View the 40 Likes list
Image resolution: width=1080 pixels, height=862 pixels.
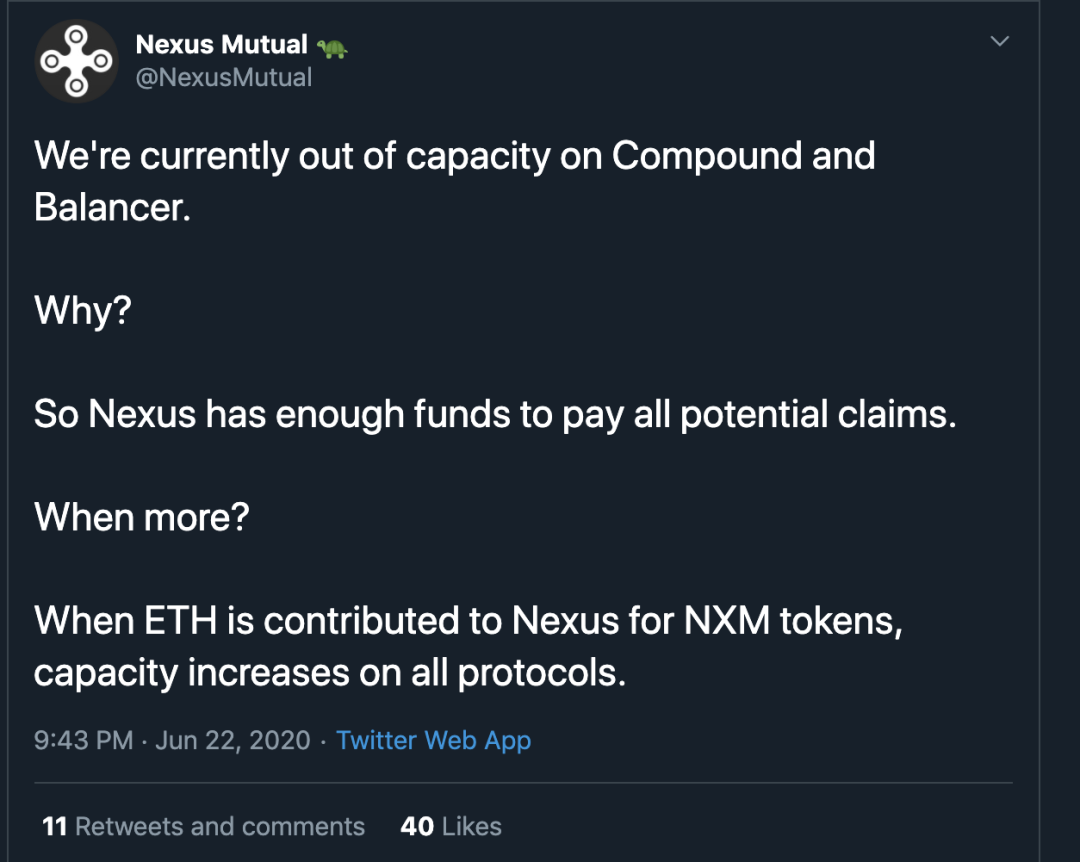451,826
